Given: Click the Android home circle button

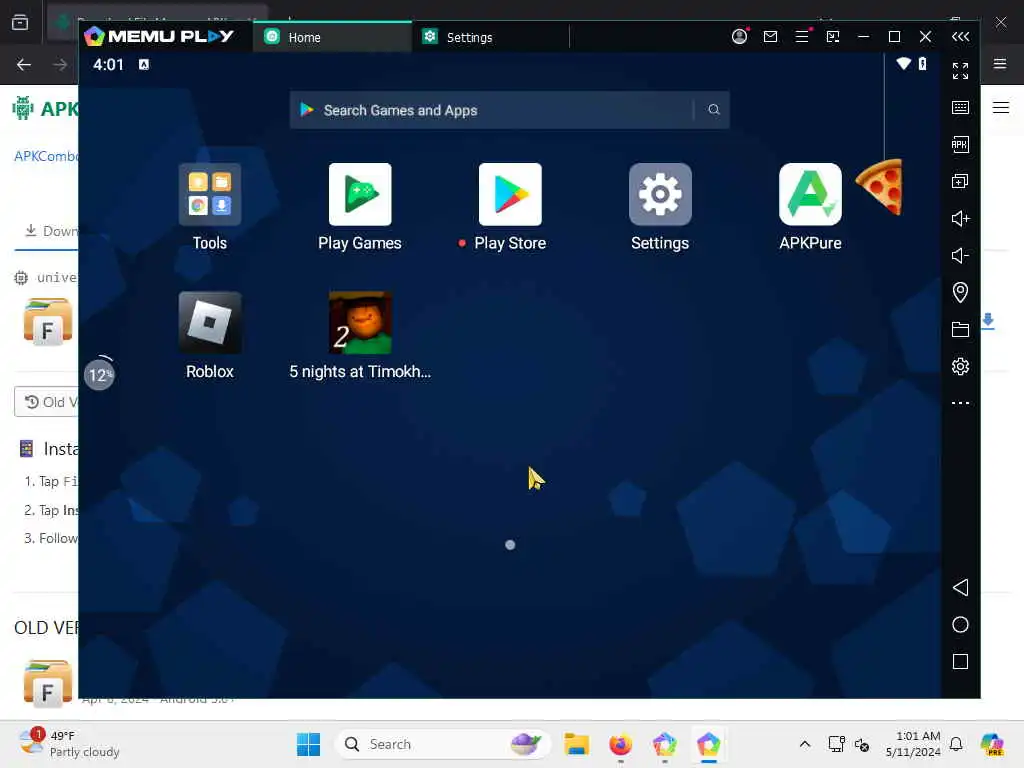Looking at the screenshot, I should coord(960,624).
